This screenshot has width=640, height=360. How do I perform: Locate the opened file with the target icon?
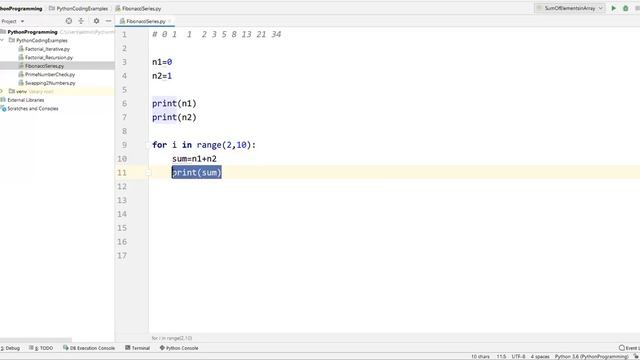coord(69,21)
